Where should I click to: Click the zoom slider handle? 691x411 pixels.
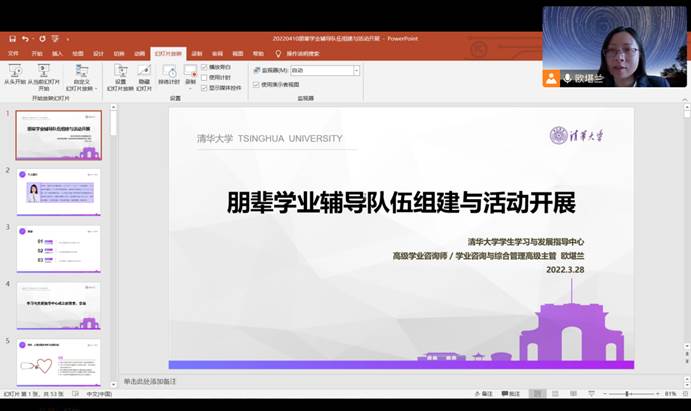point(627,393)
